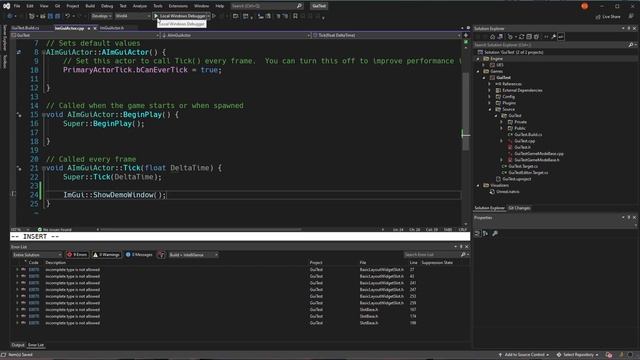Screen dimensions: 640x360
Task: Toggle auto-hide pin on Solution Explorer panel
Action: point(629,29)
